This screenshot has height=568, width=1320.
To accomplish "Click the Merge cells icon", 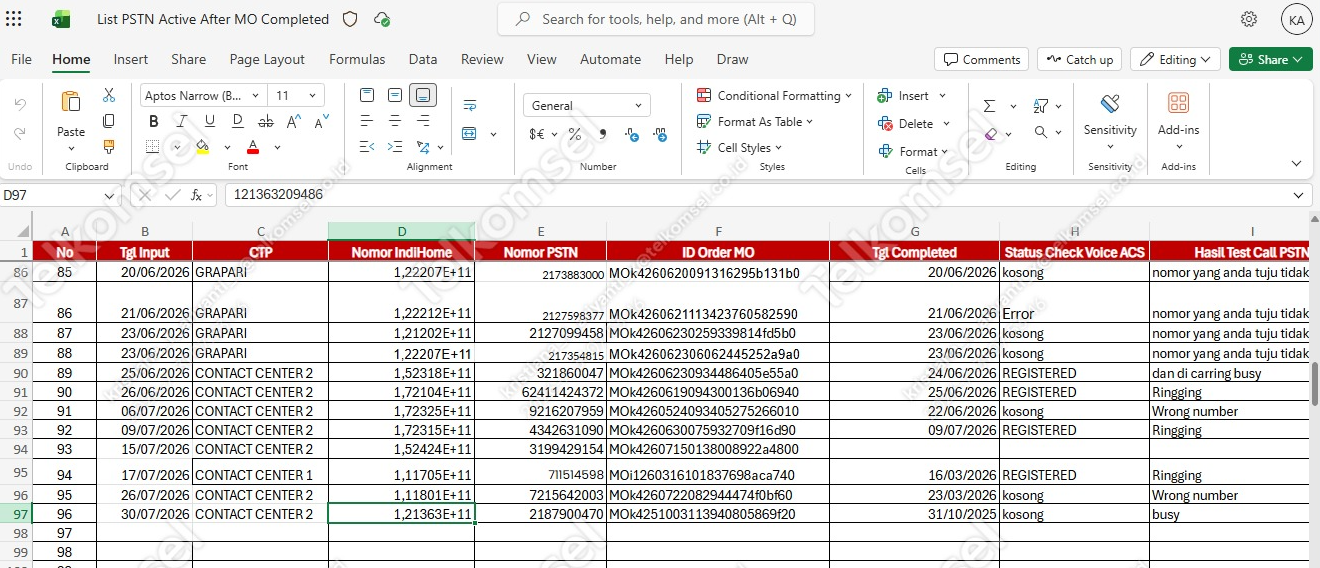I will 470,133.
